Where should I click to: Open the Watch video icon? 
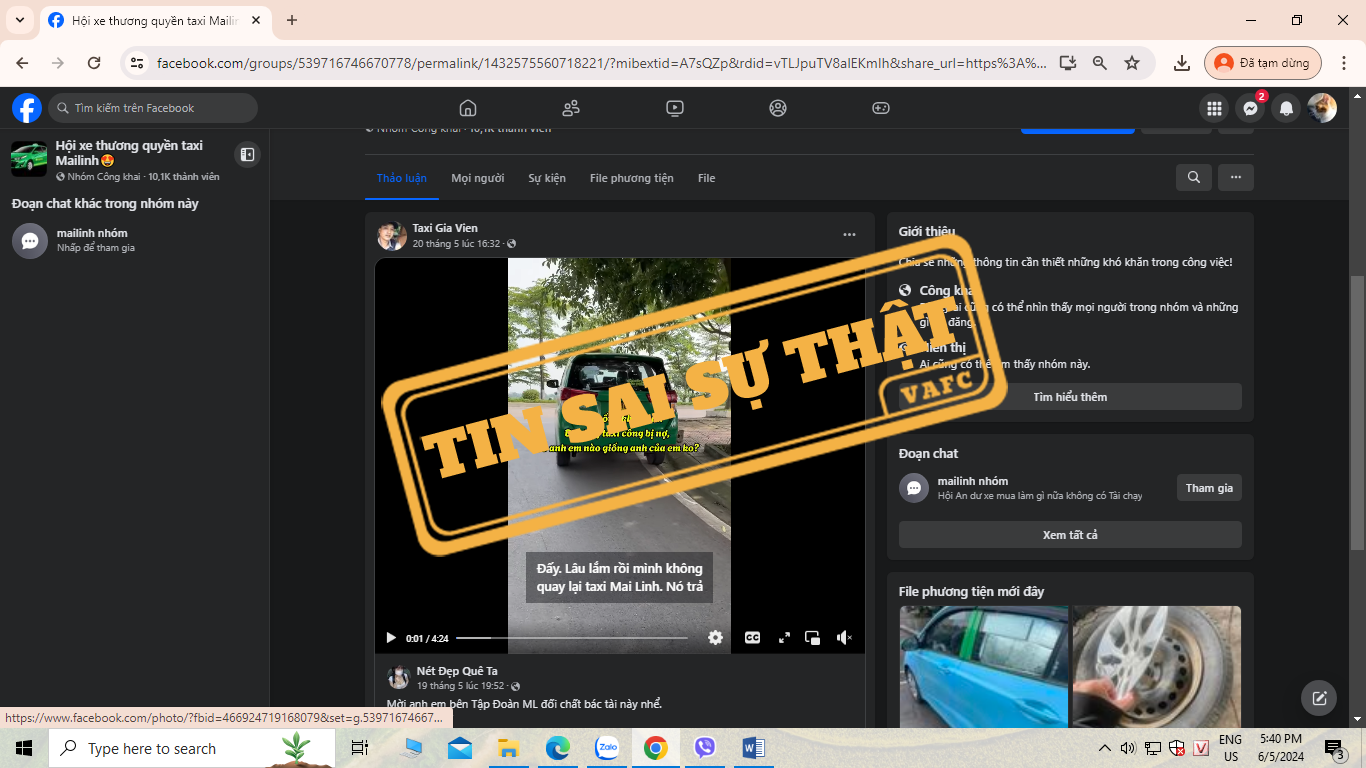coord(675,108)
